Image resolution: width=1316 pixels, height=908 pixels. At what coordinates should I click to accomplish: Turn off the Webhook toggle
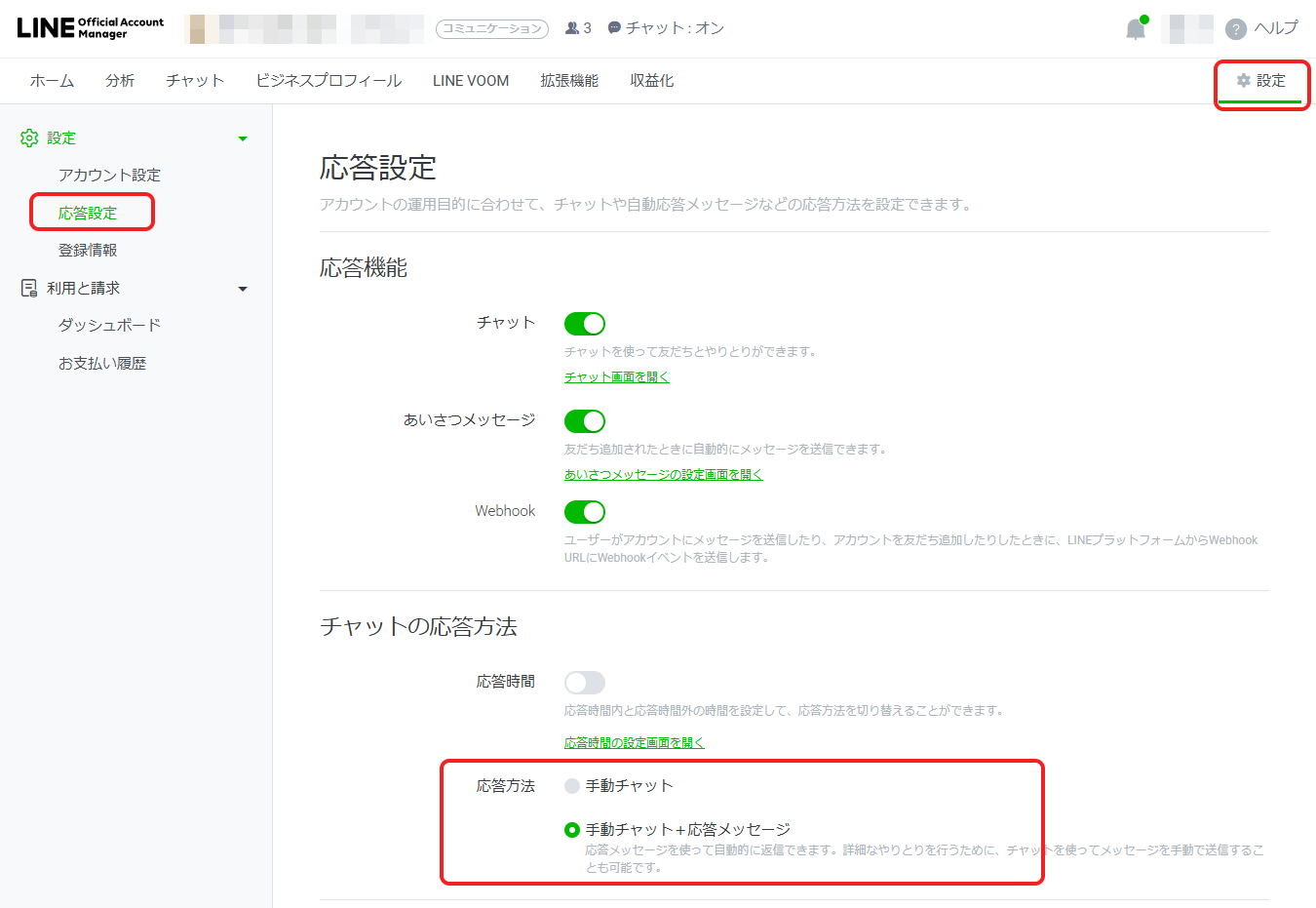pos(585,511)
